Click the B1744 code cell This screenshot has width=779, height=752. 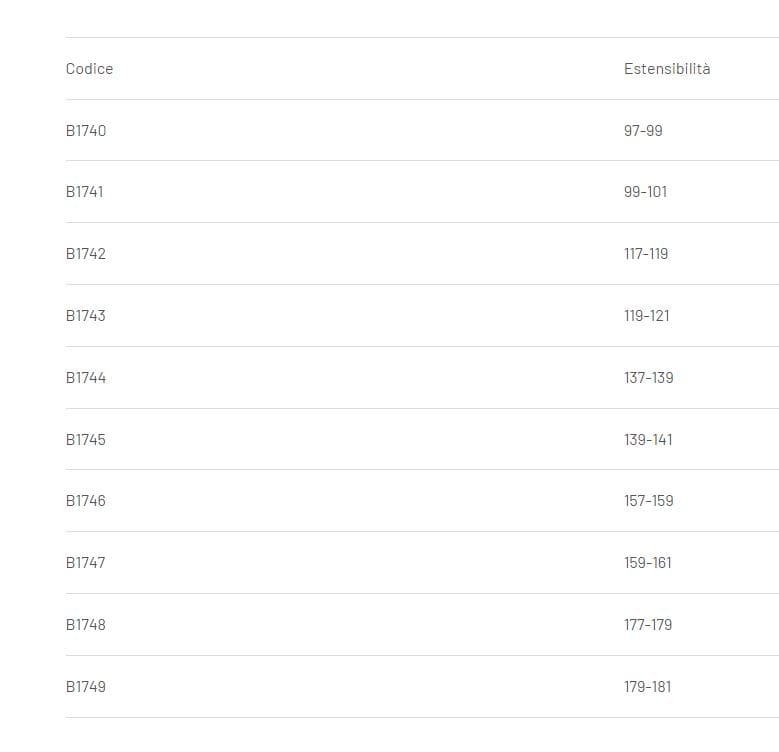click(x=86, y=378)
